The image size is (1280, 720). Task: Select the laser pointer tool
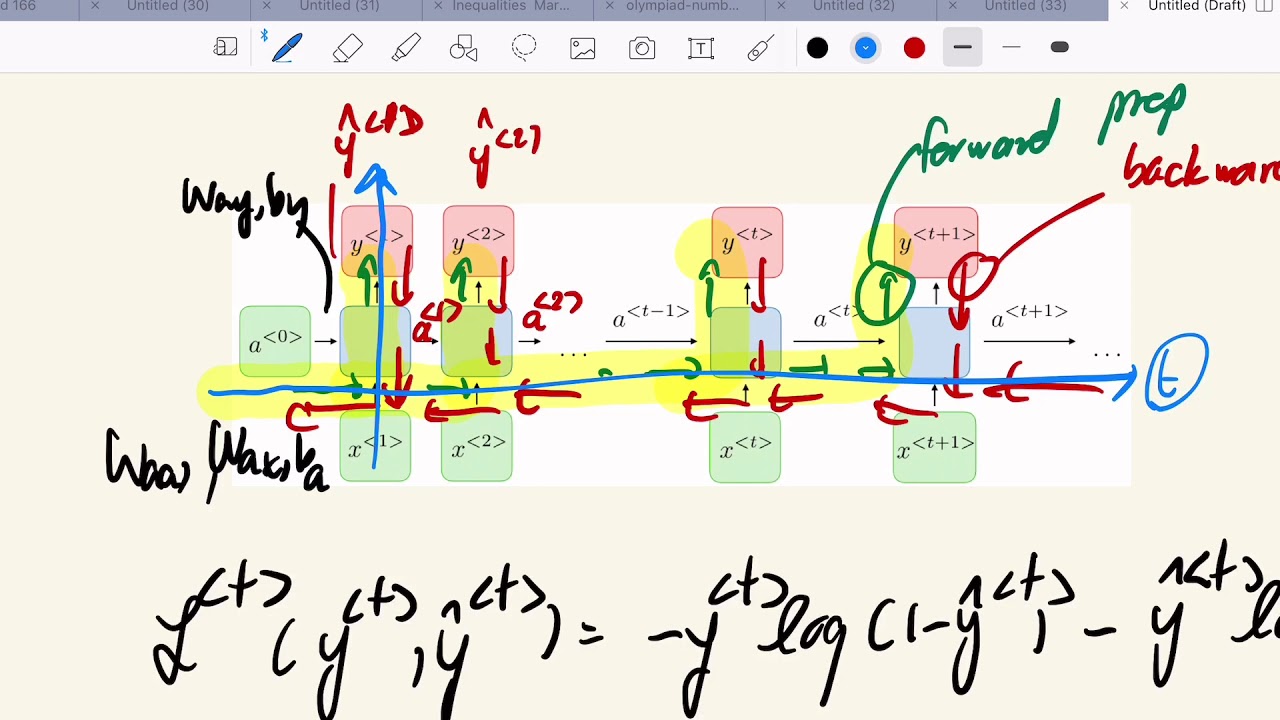pyautogui.click(x=760, y=48)
